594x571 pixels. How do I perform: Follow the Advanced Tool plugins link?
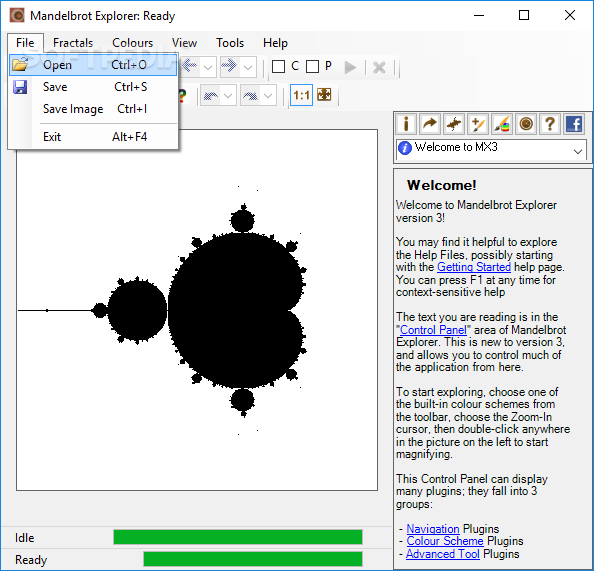click(443, 554)
